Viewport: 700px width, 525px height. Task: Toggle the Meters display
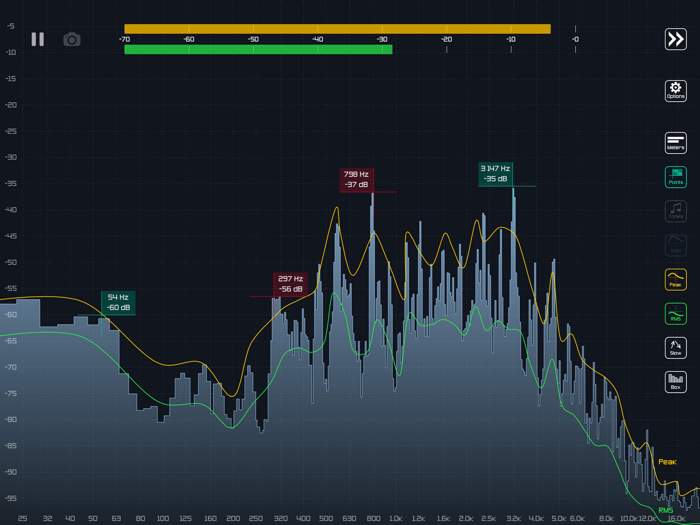tap(676, 143)
